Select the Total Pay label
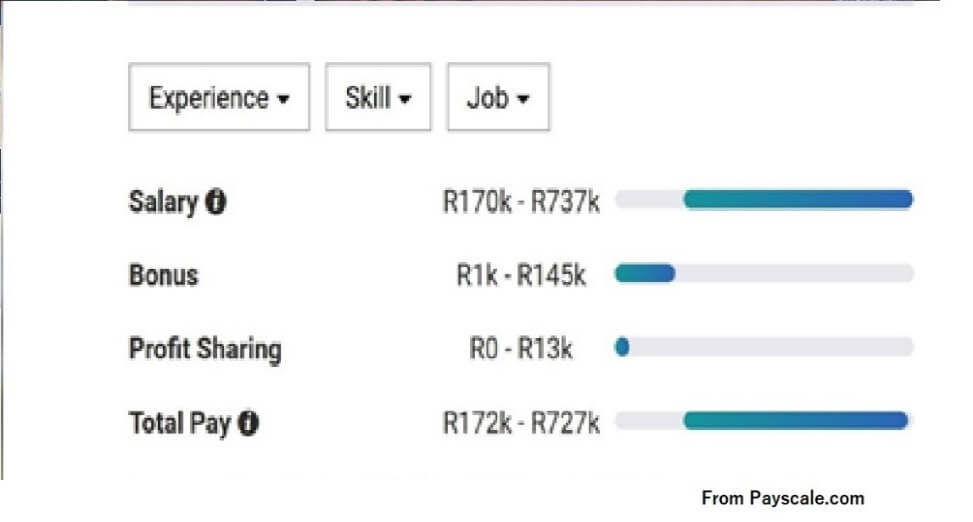This screenshot has height=522, width=973. (179, 423)
